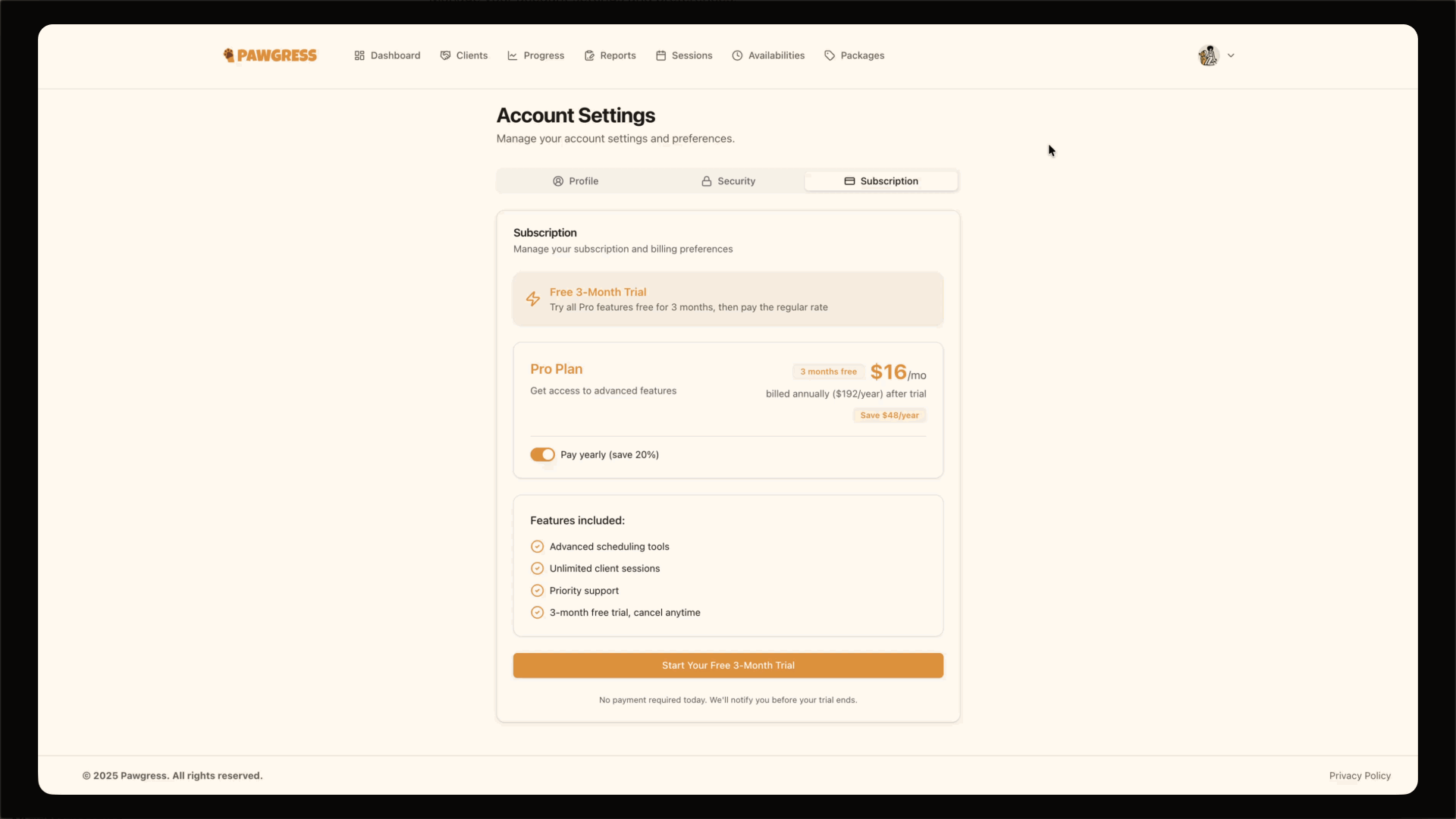The height and width of the screenshot is (819, 1456).
Task: Click the lightning bolt trial icon
Action: [x=532, y=299]
